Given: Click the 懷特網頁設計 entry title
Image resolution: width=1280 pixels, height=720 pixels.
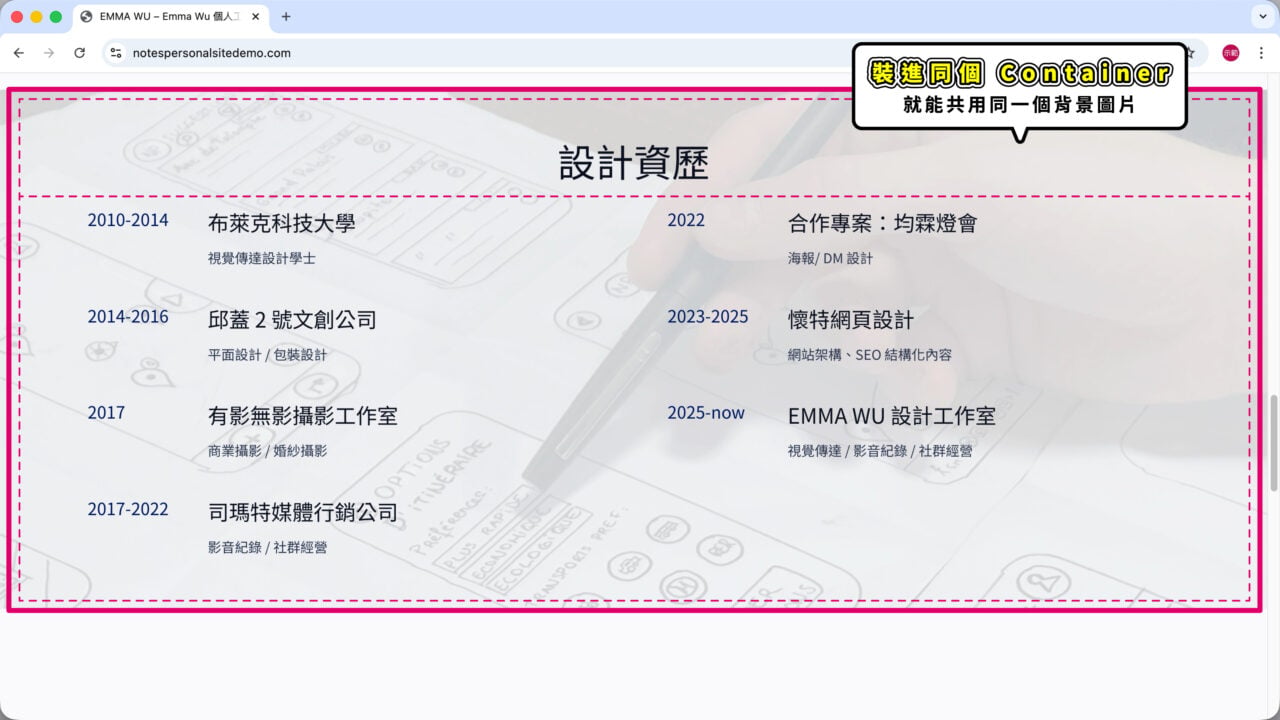Looking at the screenshot, I should [x=851, y=320].
